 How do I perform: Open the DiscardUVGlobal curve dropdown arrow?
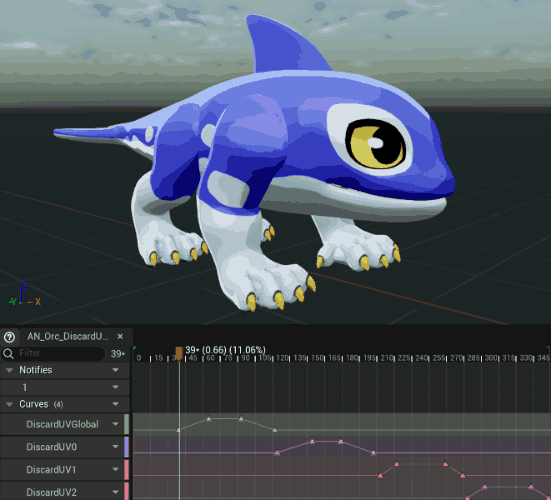coord(116,424)
